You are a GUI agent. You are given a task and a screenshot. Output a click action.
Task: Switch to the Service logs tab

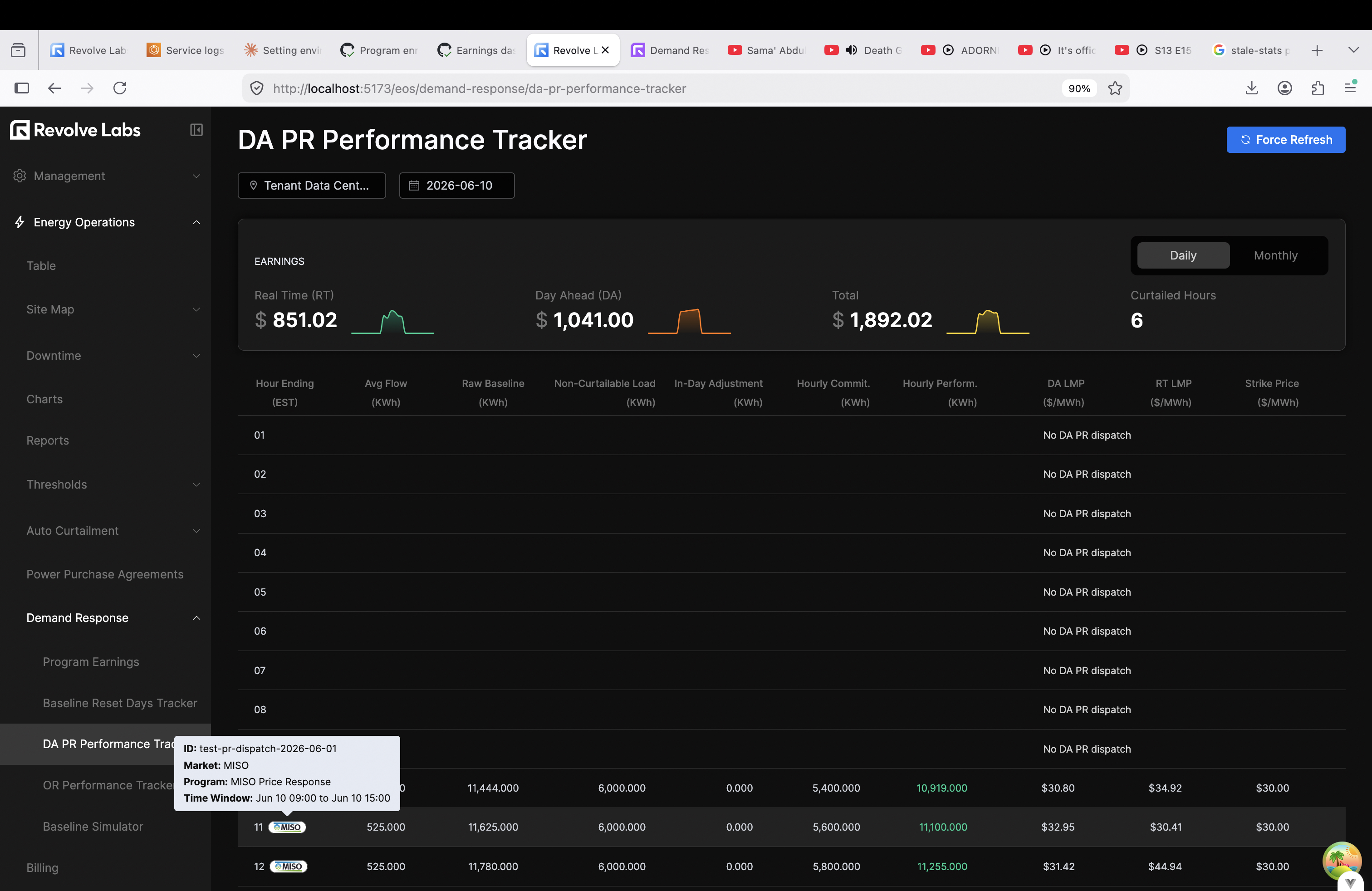click(x=186, y=50)
